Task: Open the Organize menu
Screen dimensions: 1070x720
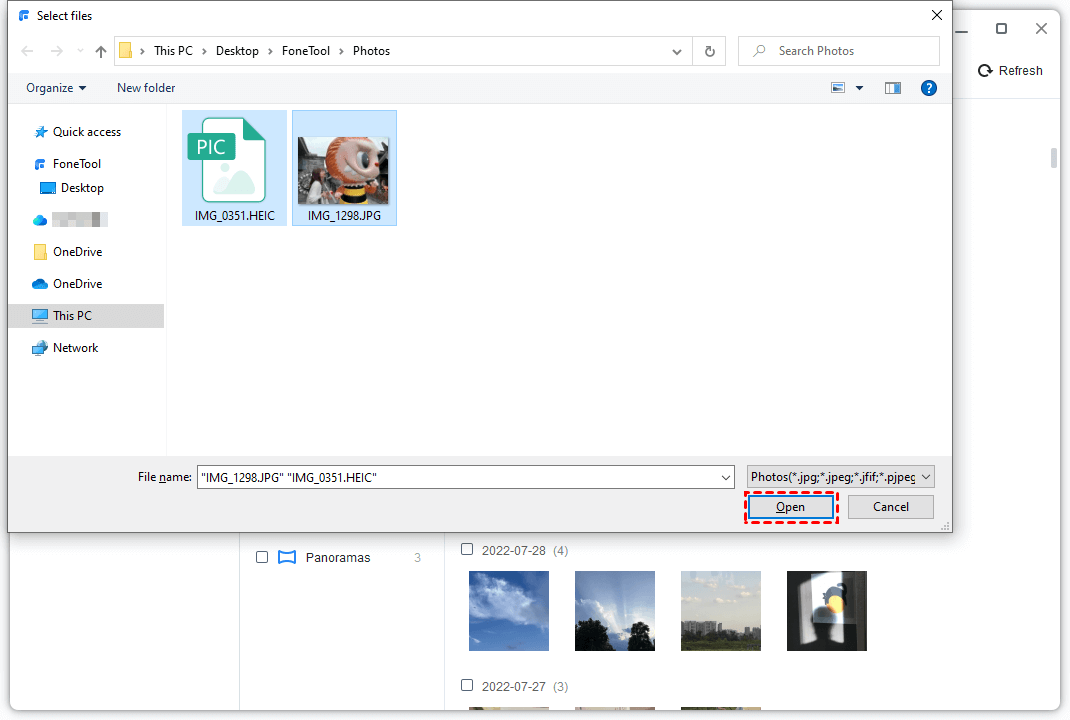Action: pyautogui.click(x=56, y=88)
